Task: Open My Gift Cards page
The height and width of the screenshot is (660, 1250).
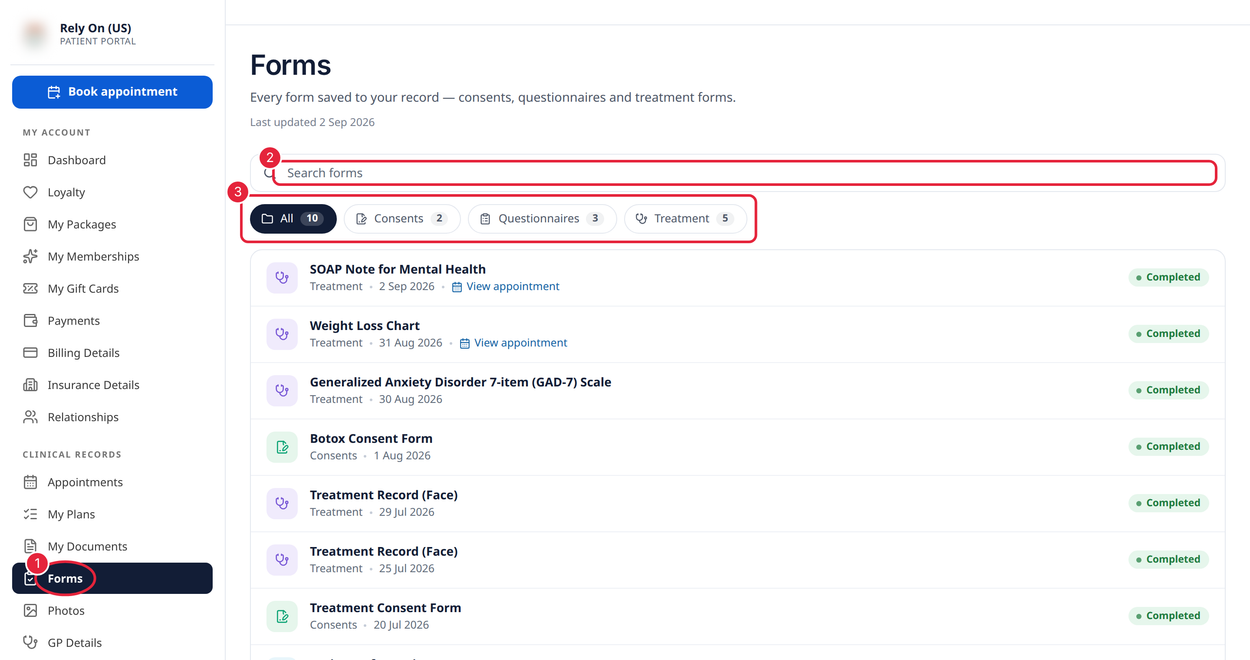Action: pos(112,288)
